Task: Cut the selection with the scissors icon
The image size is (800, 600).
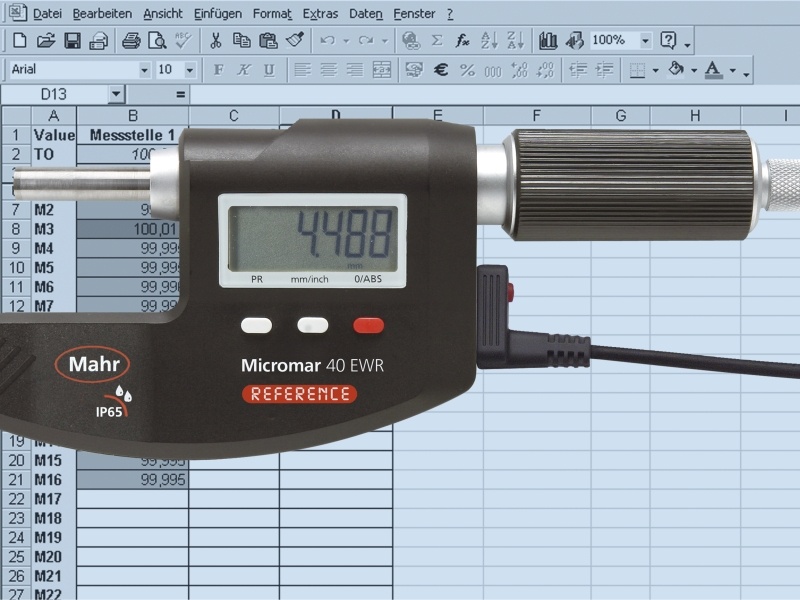Action: coord(215,40)
